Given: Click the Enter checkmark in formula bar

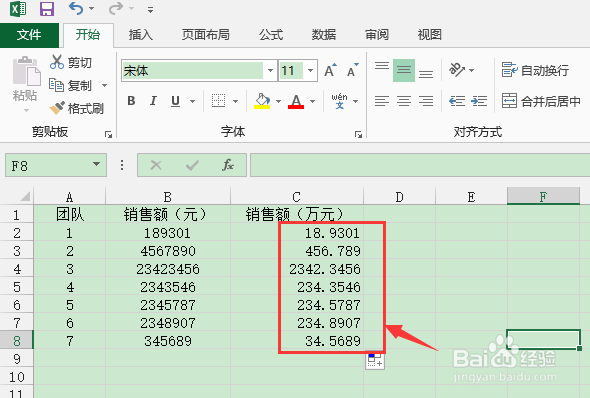Looking at the screenshot, I should pyautogui.click(x=192, y=165).
